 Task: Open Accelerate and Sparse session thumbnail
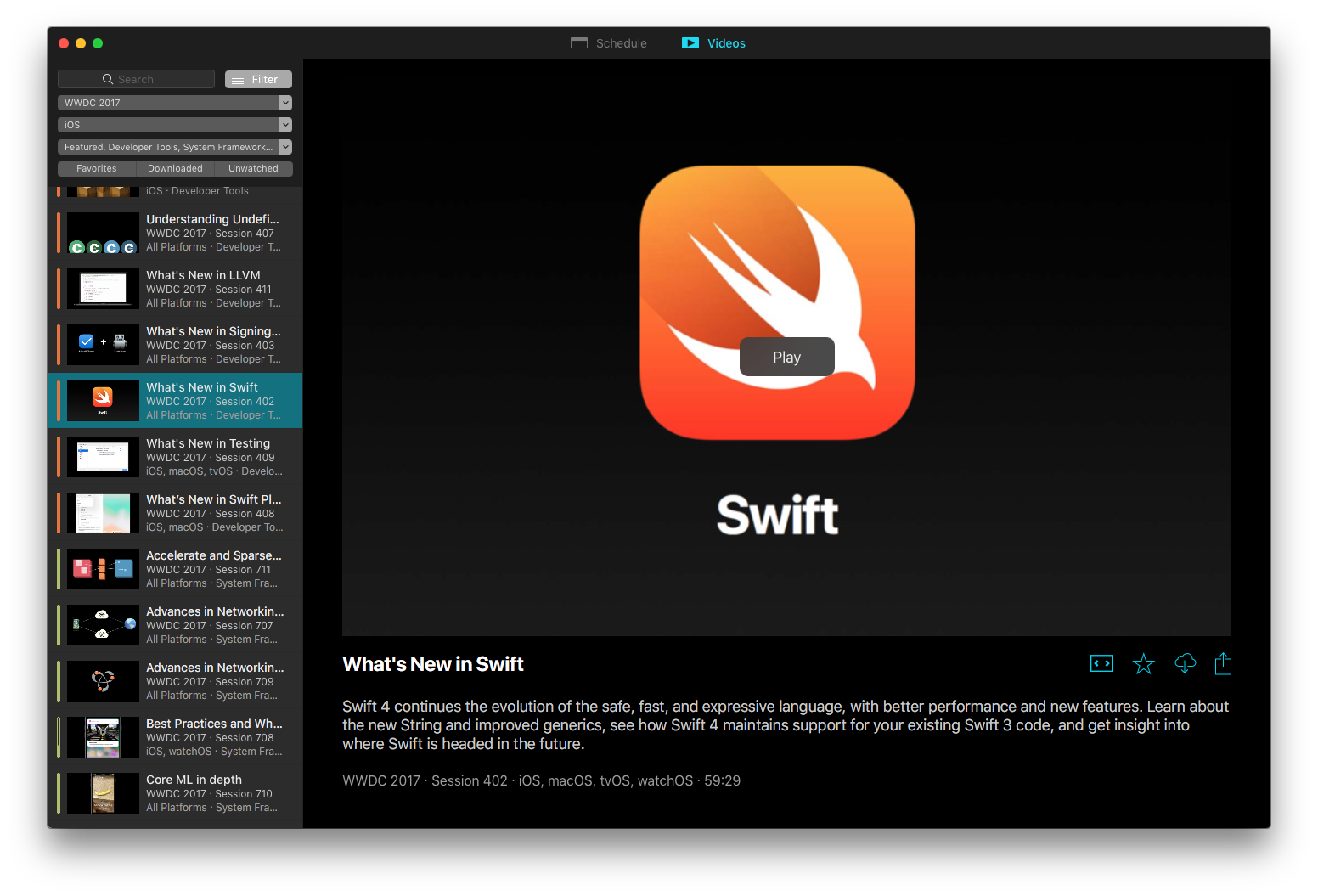point(103,569)
